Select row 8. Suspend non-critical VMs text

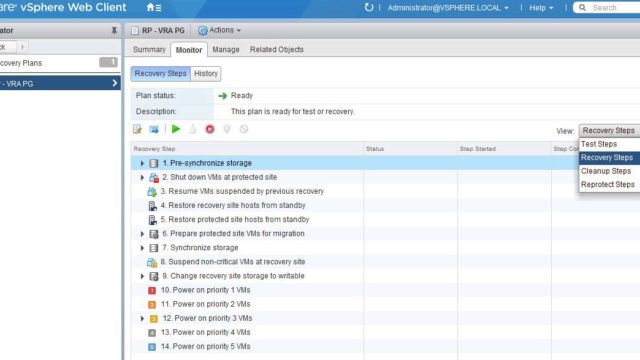point(233,262)
